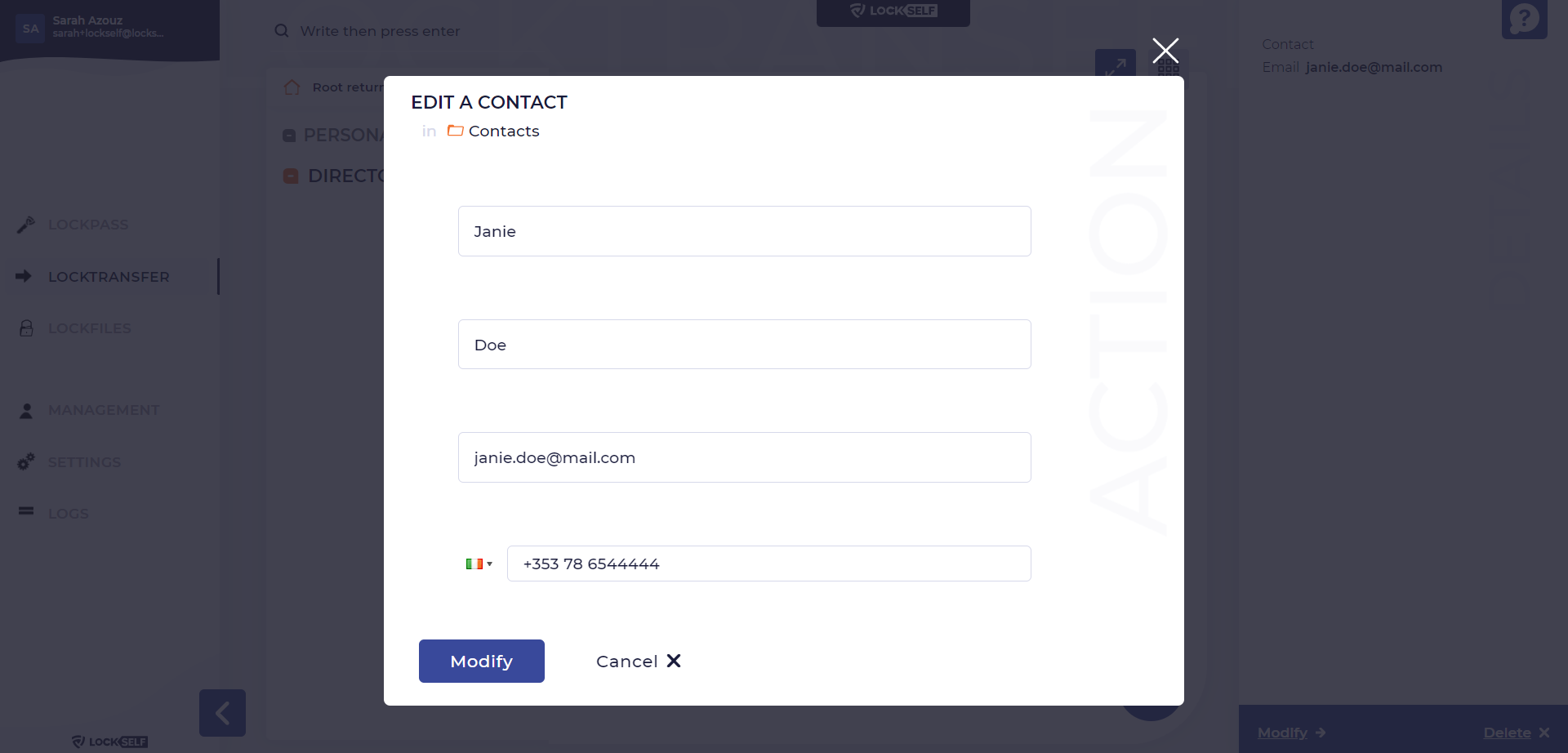
Task: Open the country flag dropdown
Action: [479, 564]
